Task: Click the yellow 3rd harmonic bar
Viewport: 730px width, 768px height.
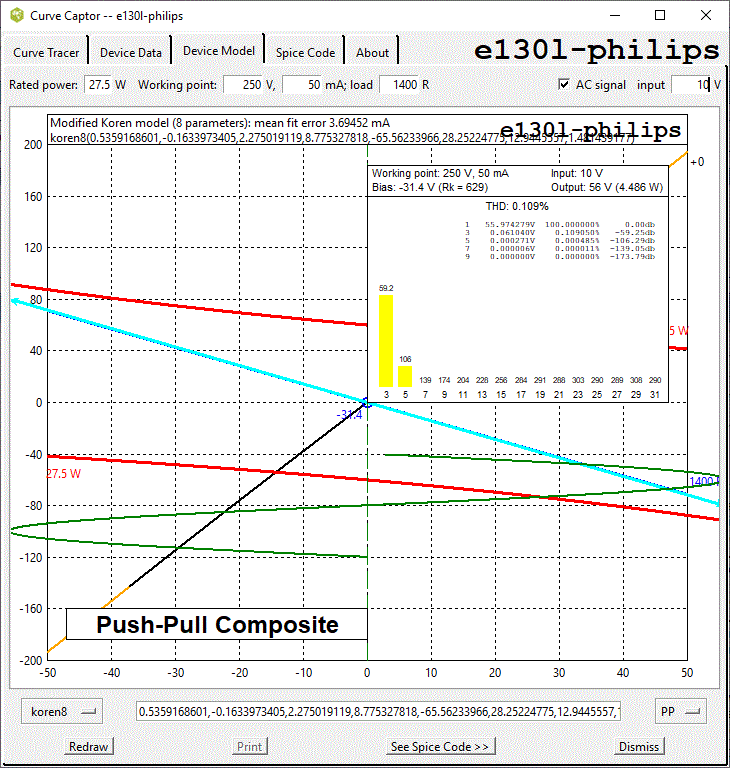Action: click(x=386, y=341)
